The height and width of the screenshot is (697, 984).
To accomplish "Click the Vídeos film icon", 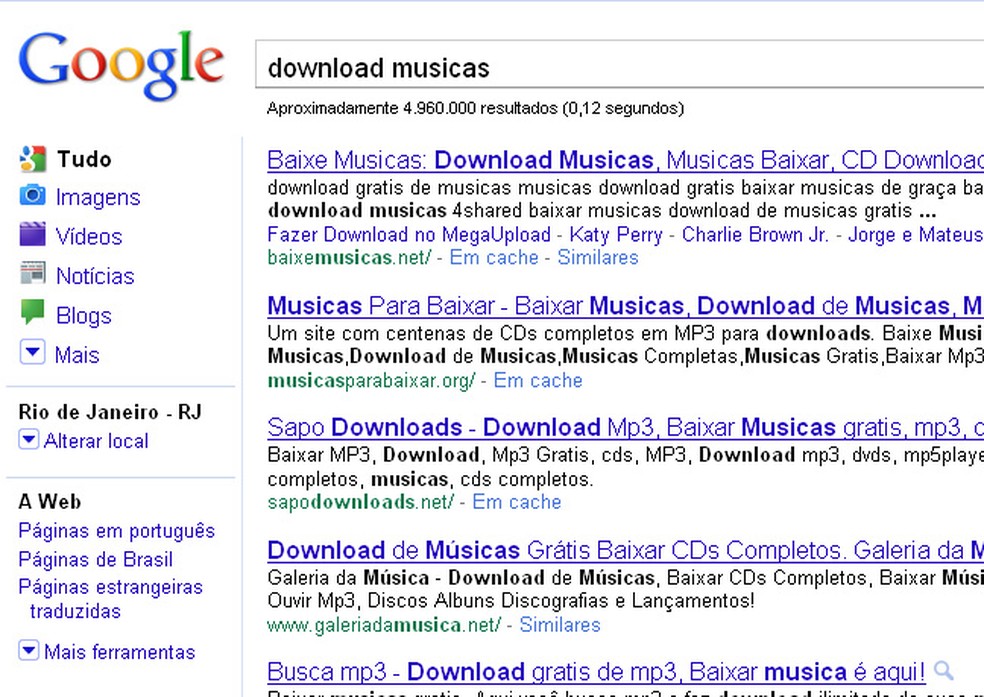I will click(x=33, y=234).
